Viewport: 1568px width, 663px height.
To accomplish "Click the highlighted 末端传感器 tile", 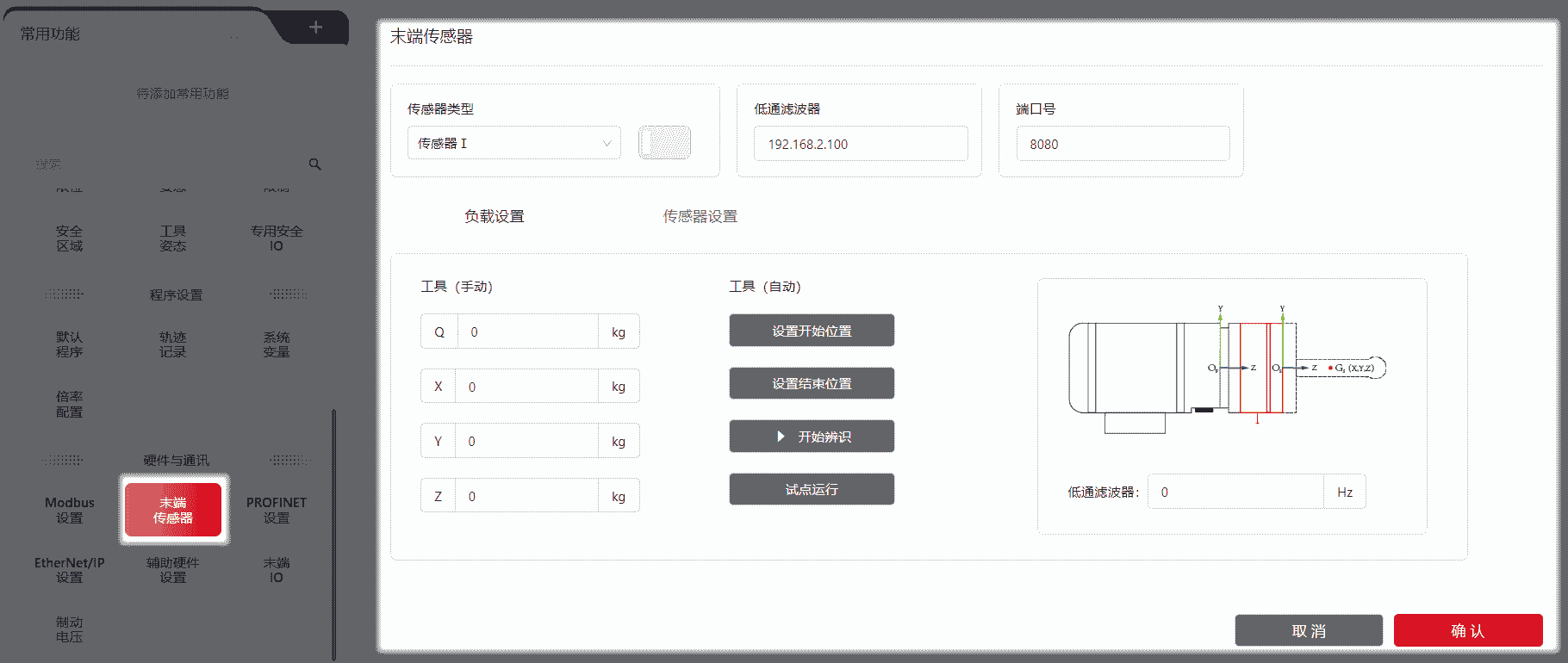I will (173, 510).
